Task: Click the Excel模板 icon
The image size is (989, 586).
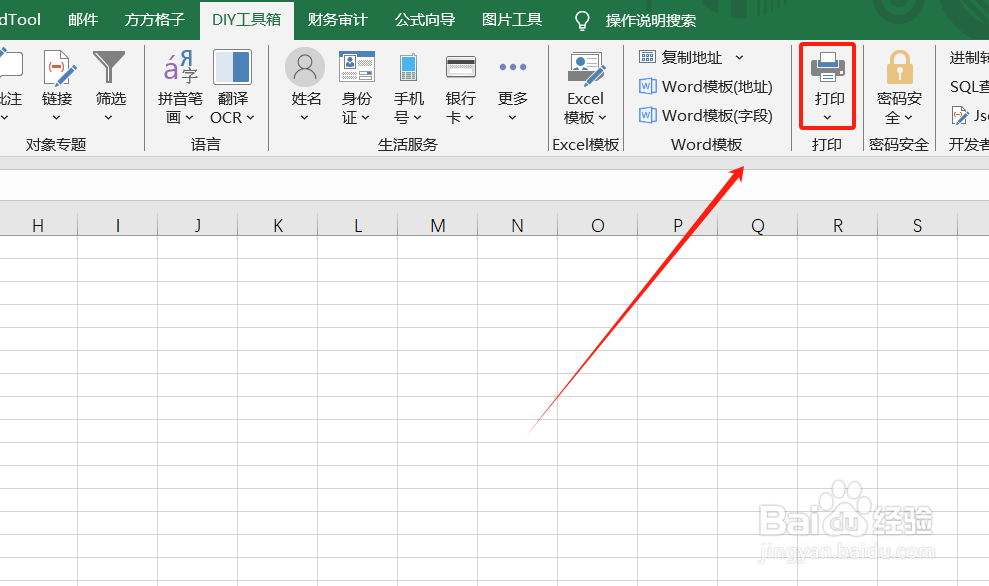Action: coord(586,69)
